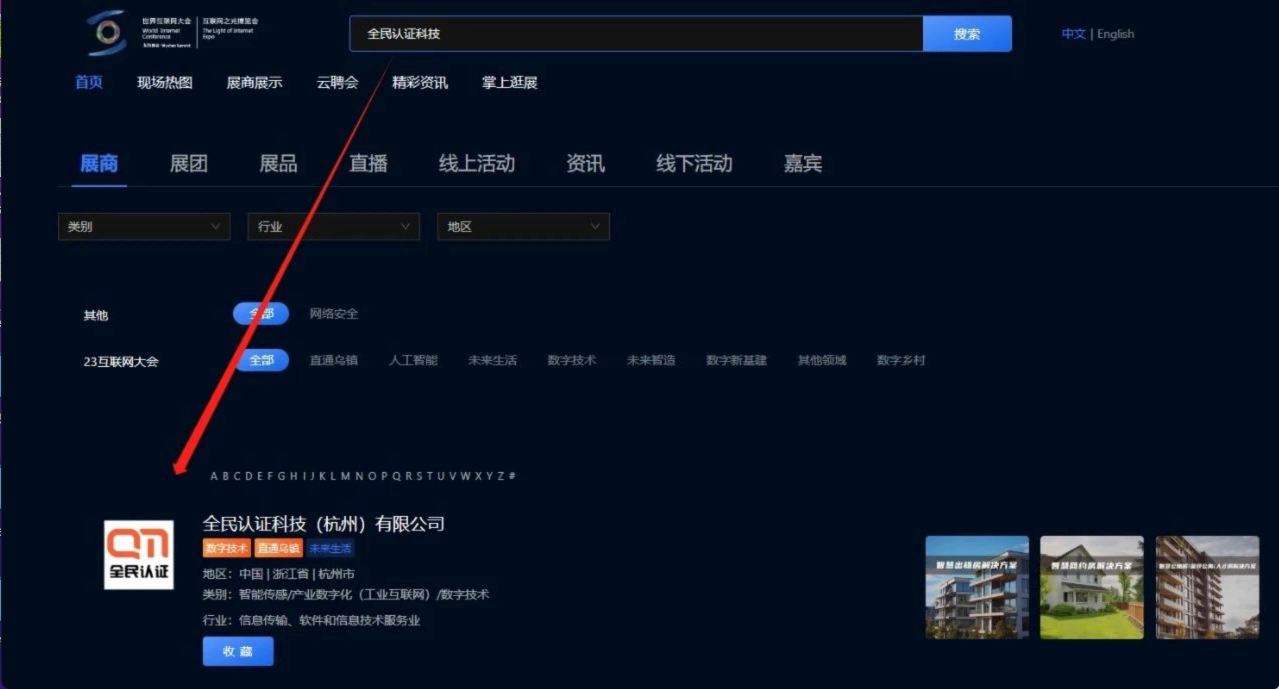This screenshot has width=1279, height=689.
Task: Open the 智慧出租房解决方案 thumbnail
Action: (x=976, y=587)
